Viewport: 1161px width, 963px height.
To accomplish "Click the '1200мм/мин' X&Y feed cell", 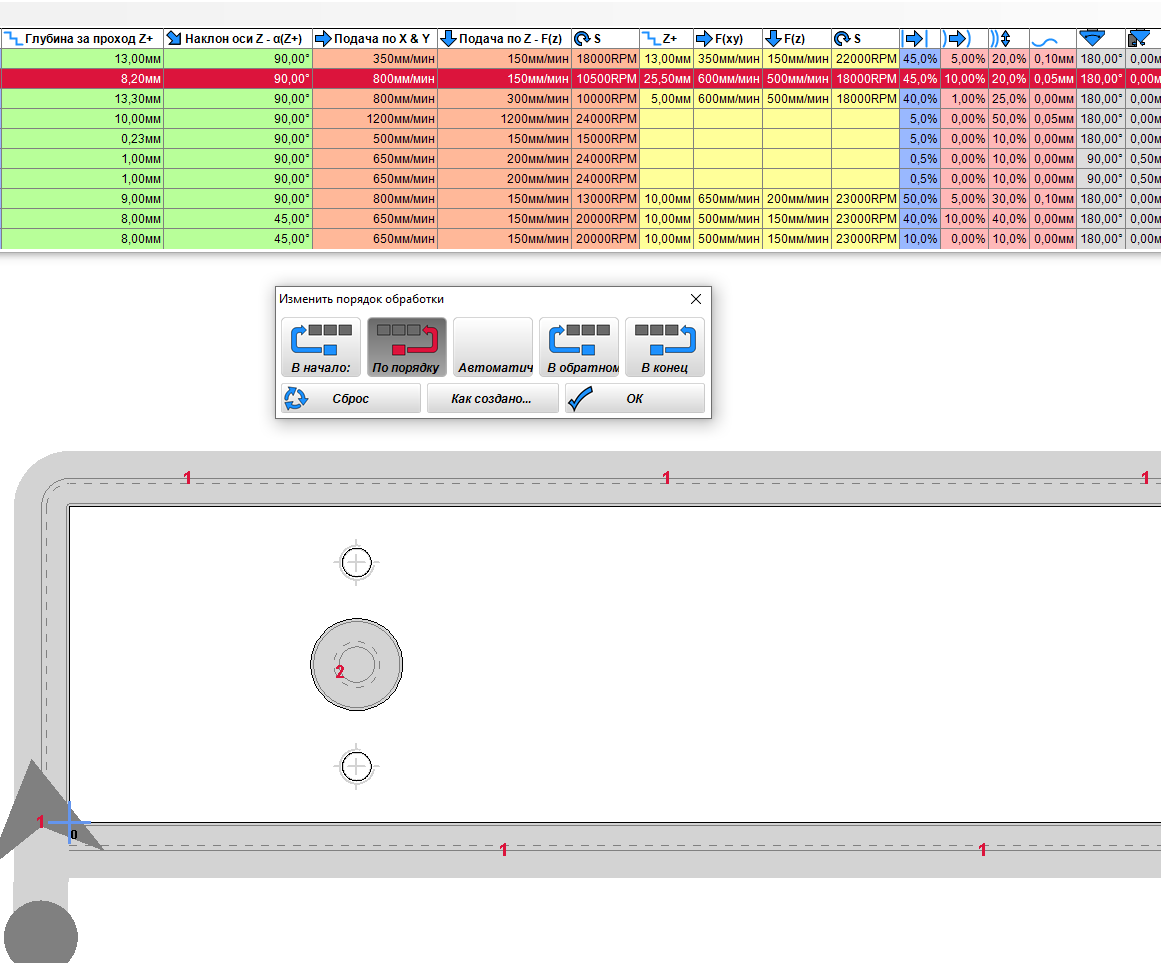I will pos(375,118).
